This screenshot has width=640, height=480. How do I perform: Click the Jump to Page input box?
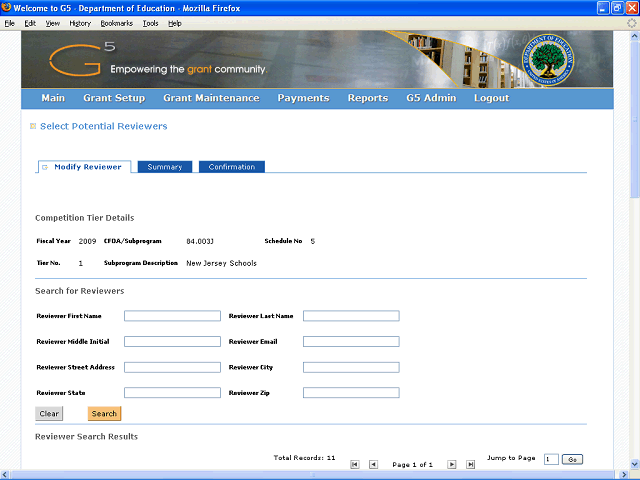pos(551,459)
